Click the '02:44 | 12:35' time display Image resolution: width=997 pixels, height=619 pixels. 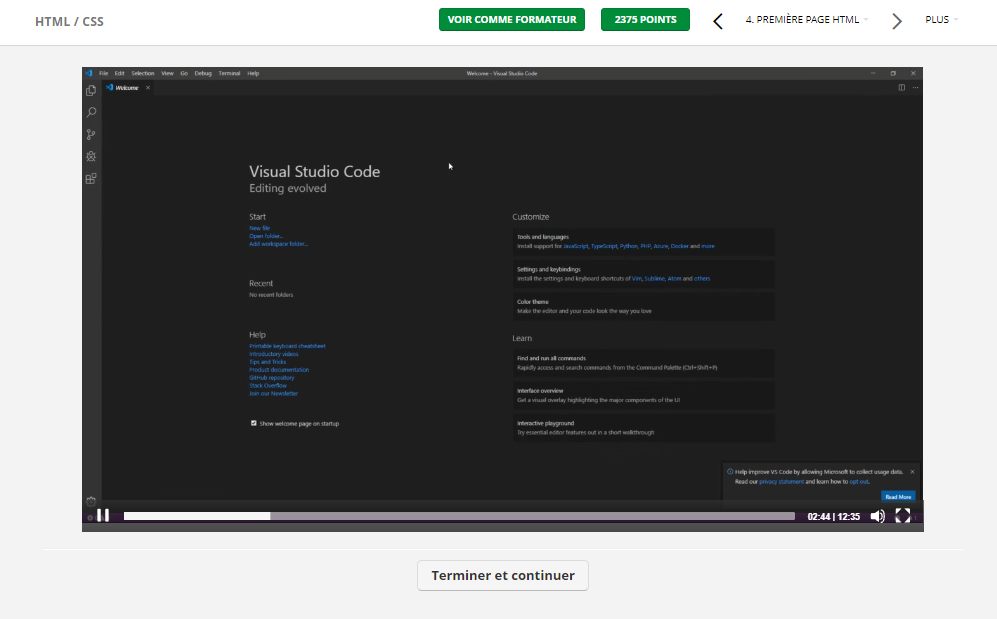click(x=834, y=517)
